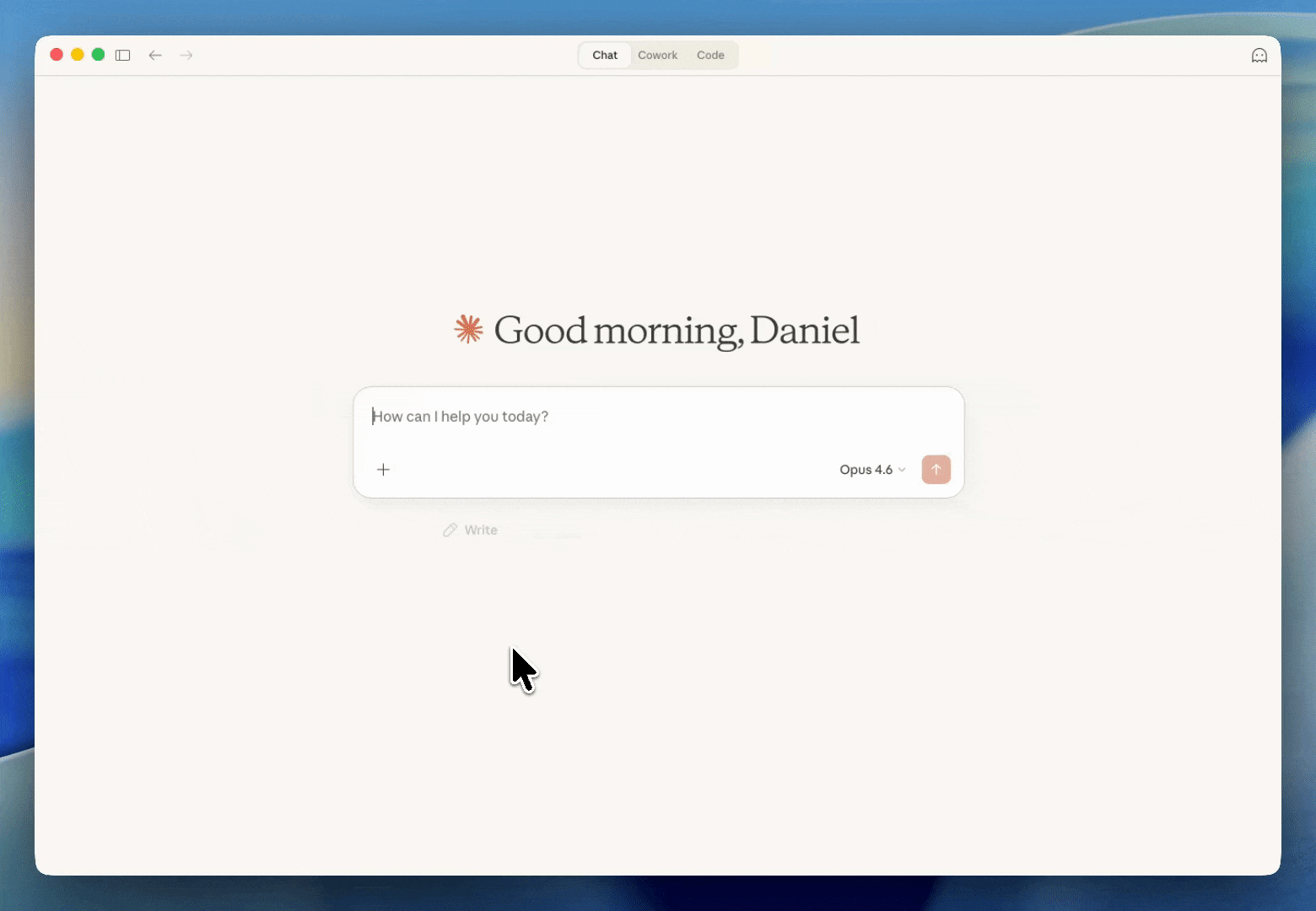Open the Opus 4.6 model selector
The width and height of the screenshot is (1316, 911).
pos(866,470)
